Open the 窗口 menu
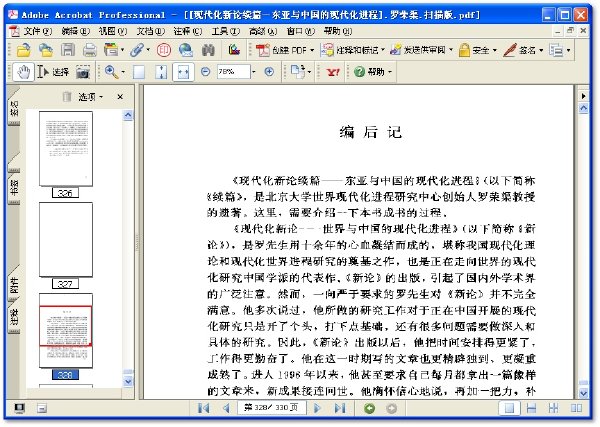This screenshot has height=427, width=600. (x=300, y=31)
